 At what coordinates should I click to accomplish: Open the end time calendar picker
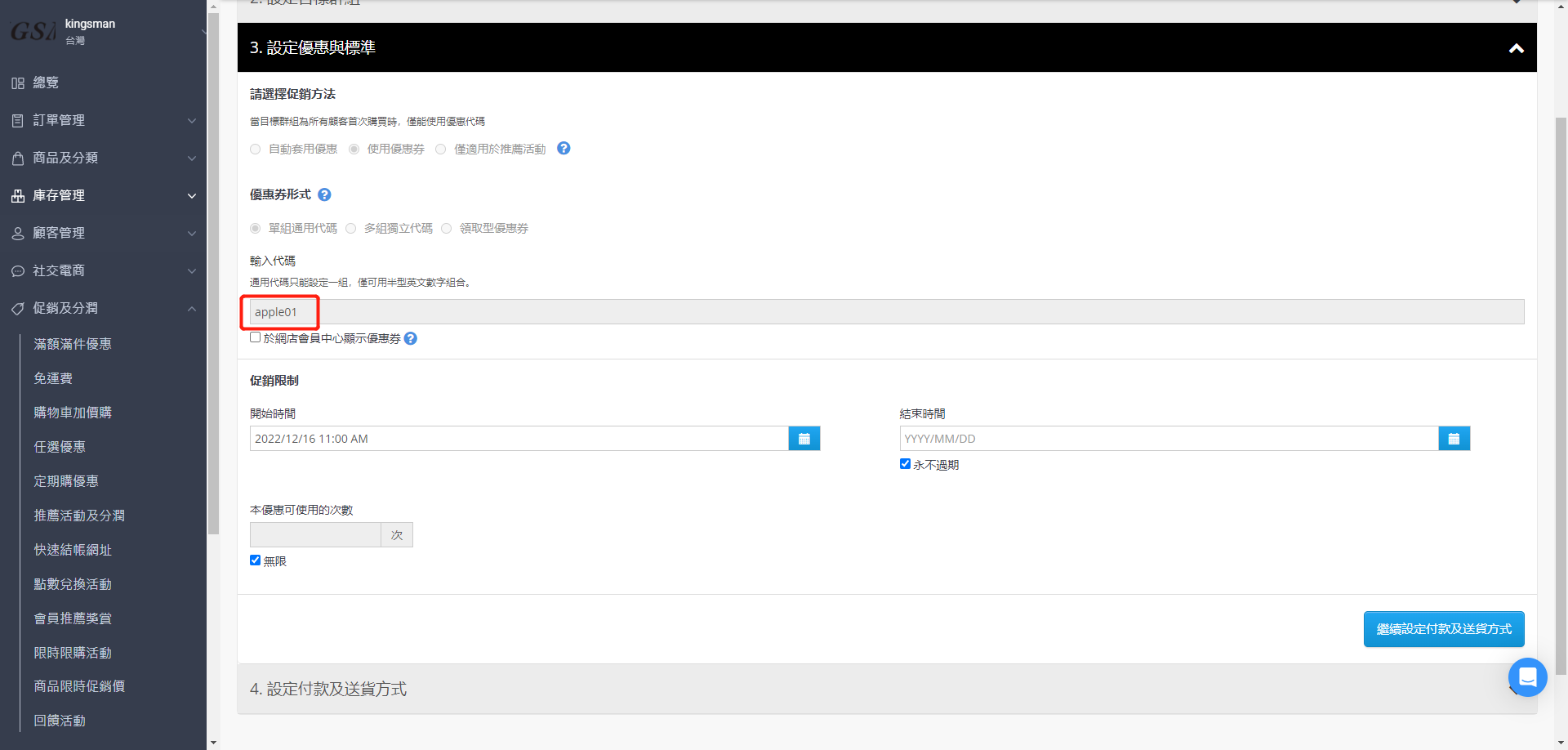[1454, 439]
